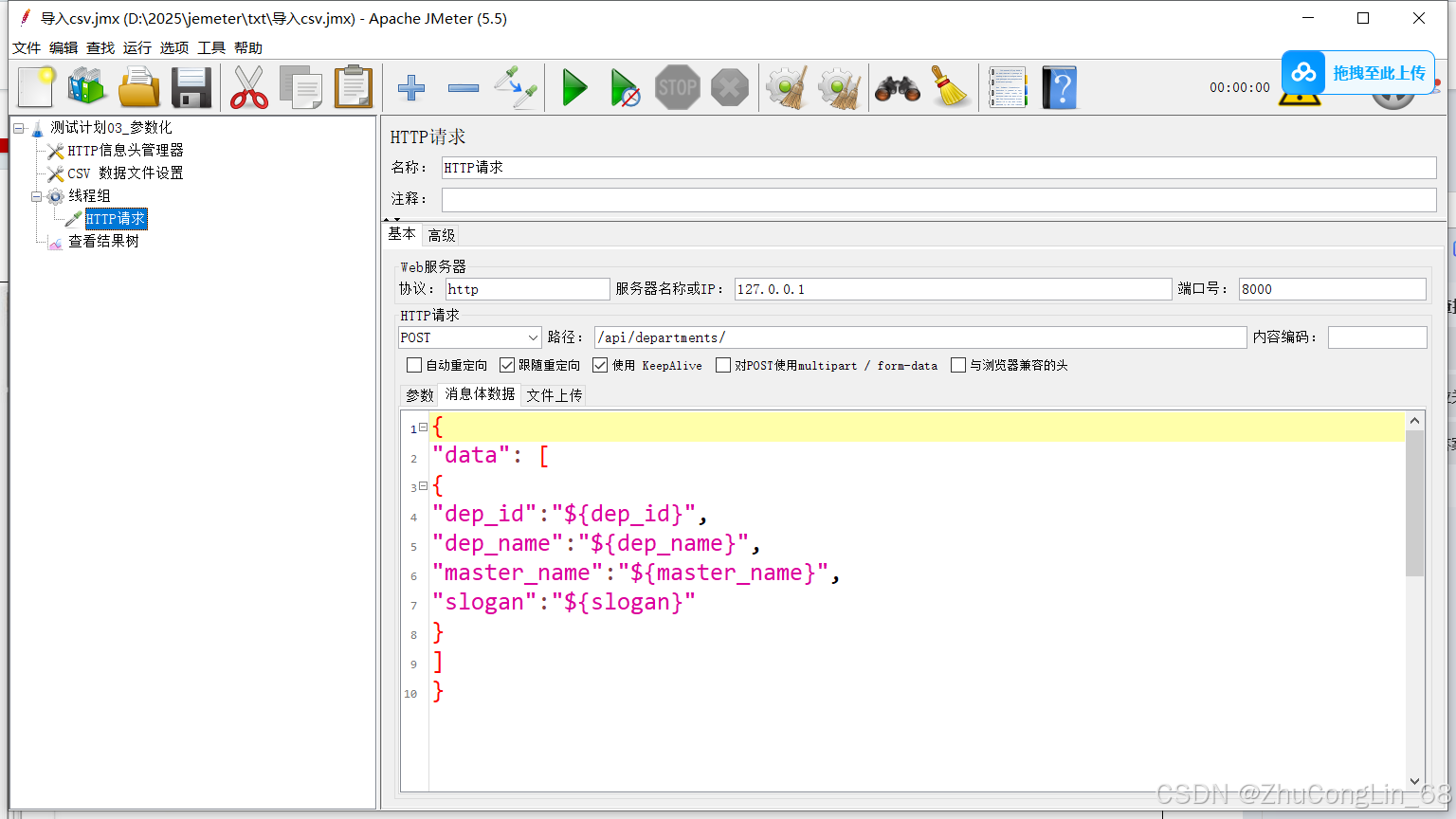The image size is (1456, 819).
Task: Select HTTP请求 in the tree
Action: pos(116,219)
